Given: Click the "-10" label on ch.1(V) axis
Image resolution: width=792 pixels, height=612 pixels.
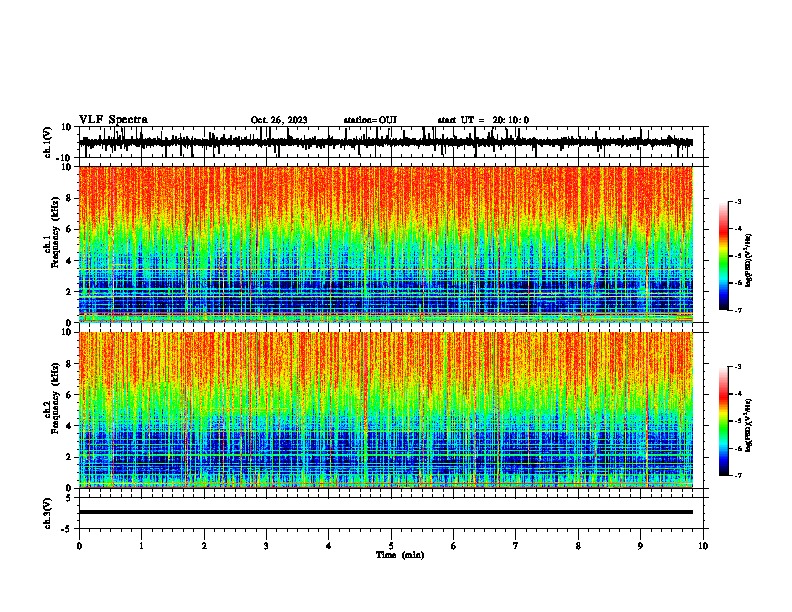Looking at the screenshot, I should 65,158.
